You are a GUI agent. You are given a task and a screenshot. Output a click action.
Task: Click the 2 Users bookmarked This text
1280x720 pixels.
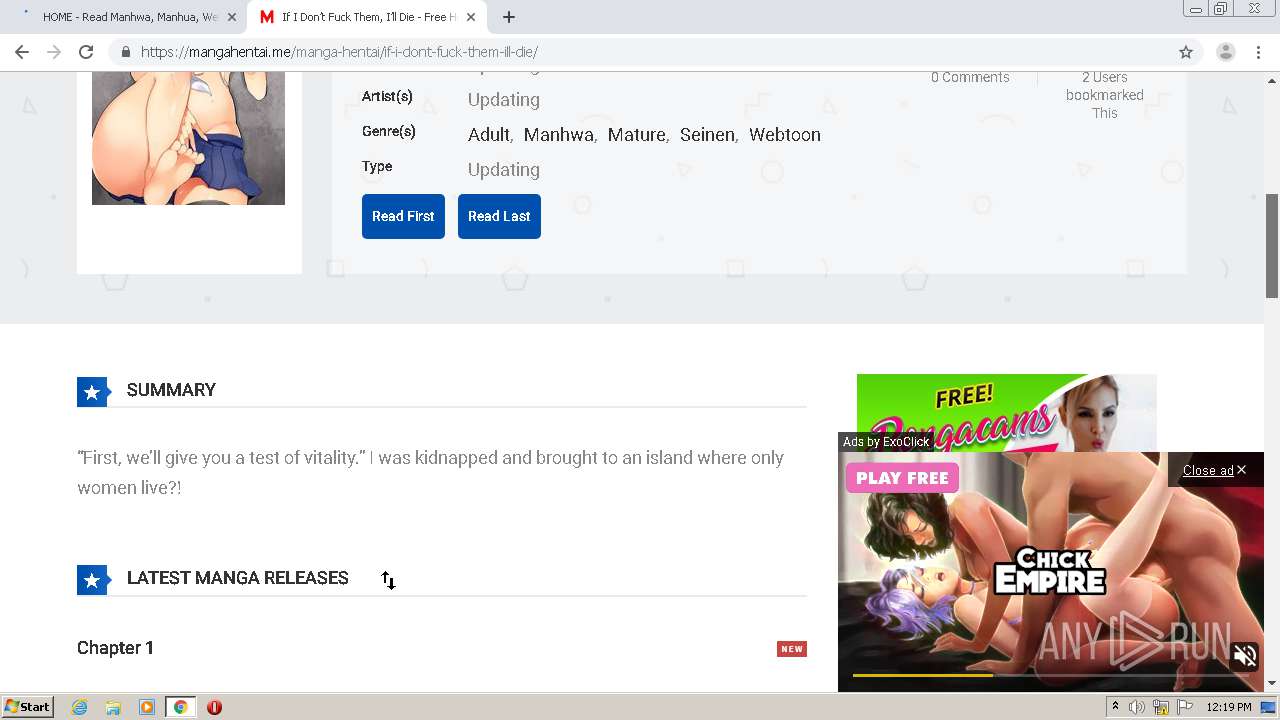pos(1105,95)
